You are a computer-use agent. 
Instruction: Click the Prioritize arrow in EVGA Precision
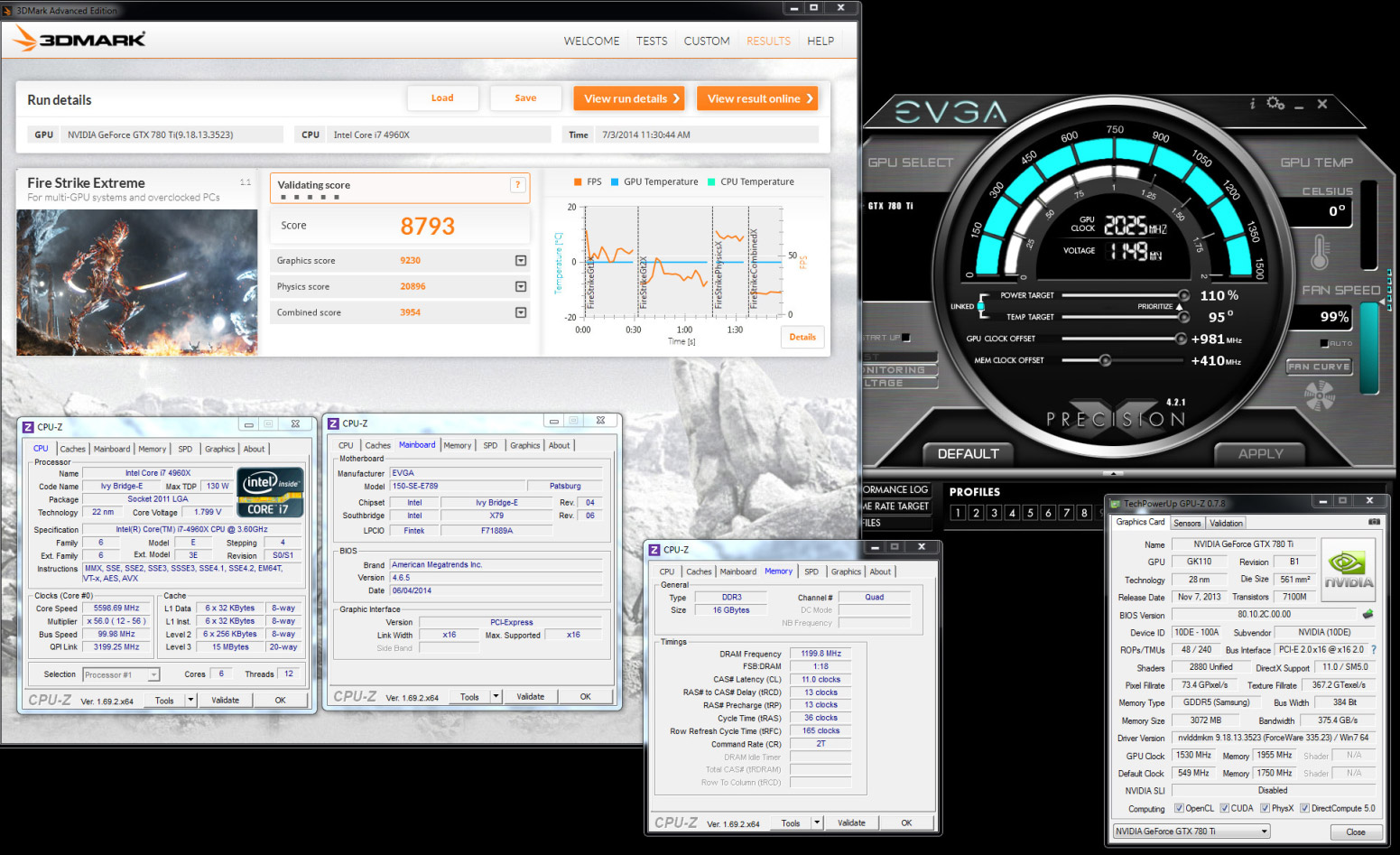coord(1179,307)
